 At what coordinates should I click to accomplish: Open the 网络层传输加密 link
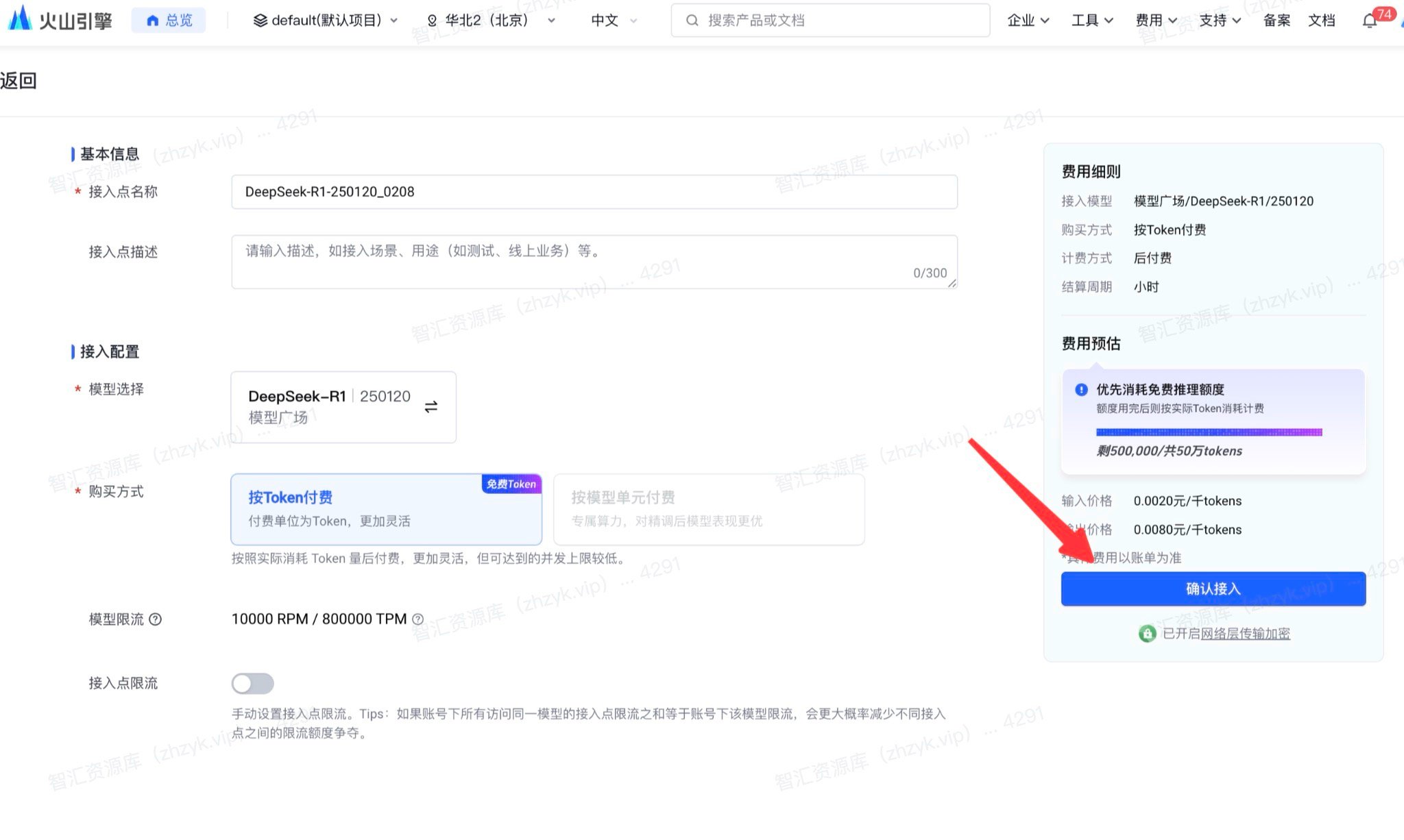[x=1245, y=634]
